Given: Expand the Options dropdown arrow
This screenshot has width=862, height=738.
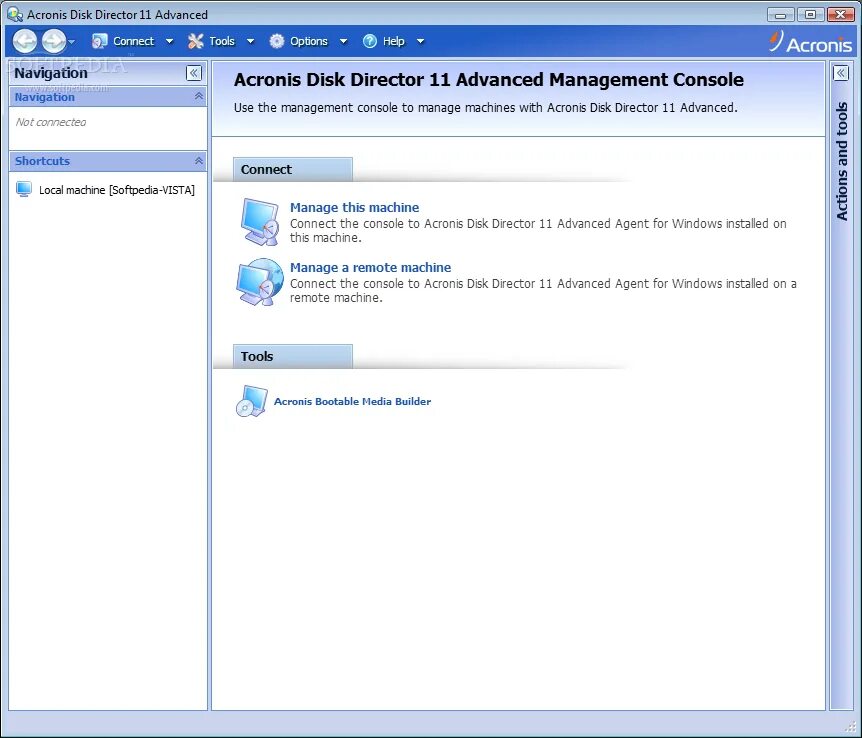Looking at the screenshot, I should pyautogui.click(x=344, y=41).
